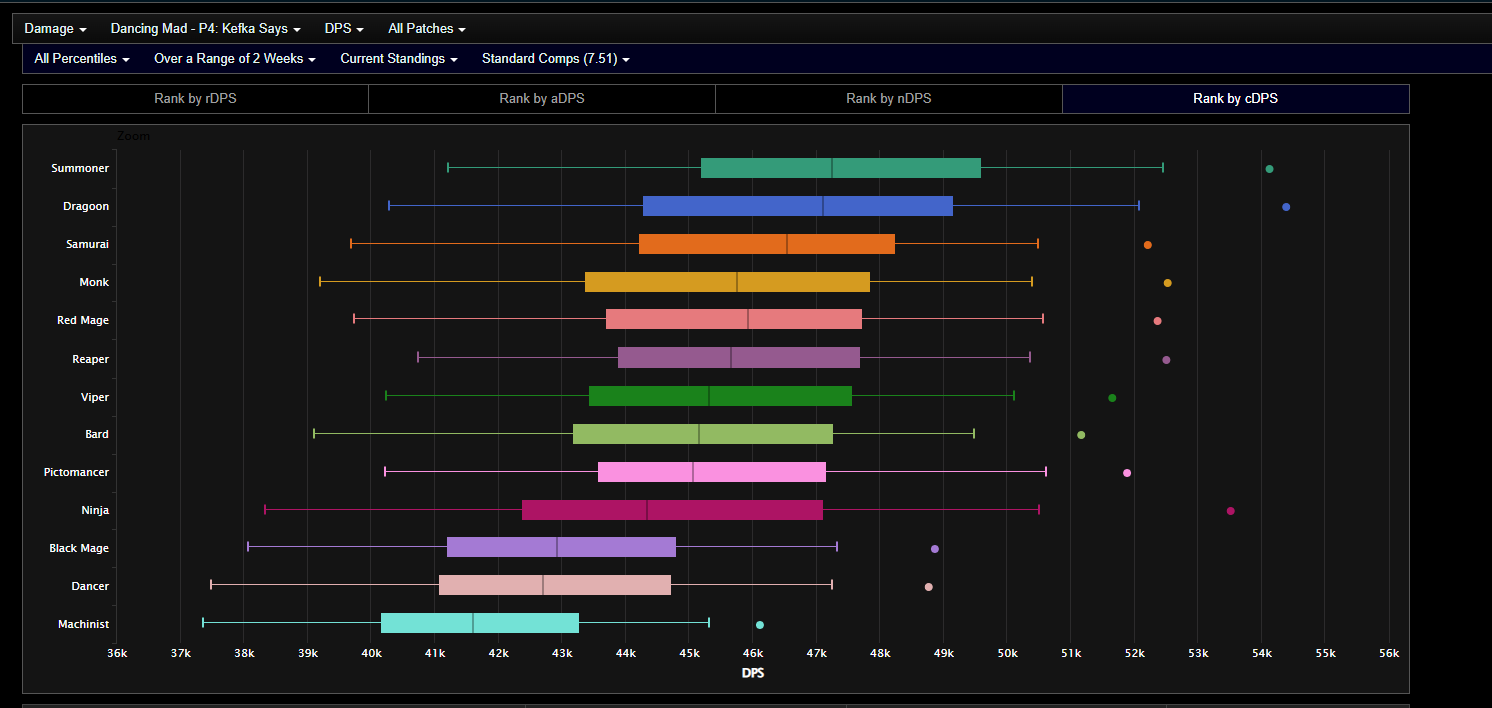1492x708 pixels.
Task: Click the Viper axis label
Action: [95, 397]
